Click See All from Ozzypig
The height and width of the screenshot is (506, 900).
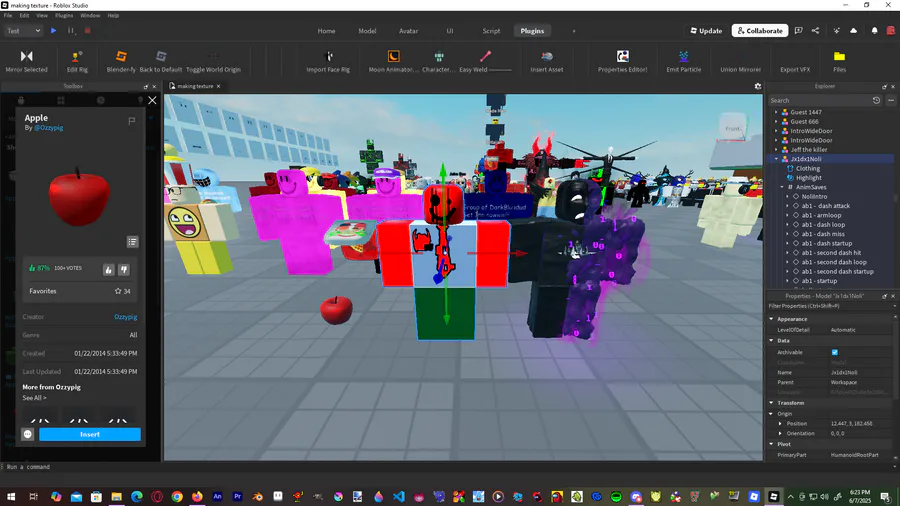[34, 398]
